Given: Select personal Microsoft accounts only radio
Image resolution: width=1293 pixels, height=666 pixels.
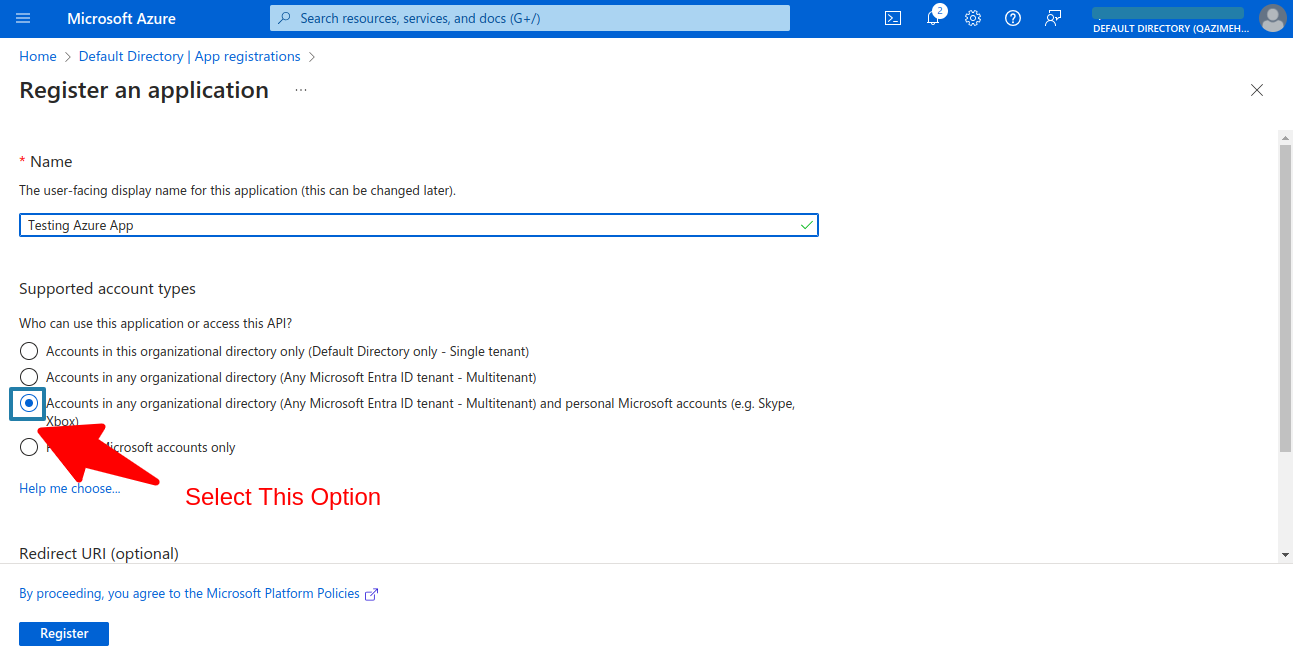Looking at the screenshot, I should coord(29,447).
